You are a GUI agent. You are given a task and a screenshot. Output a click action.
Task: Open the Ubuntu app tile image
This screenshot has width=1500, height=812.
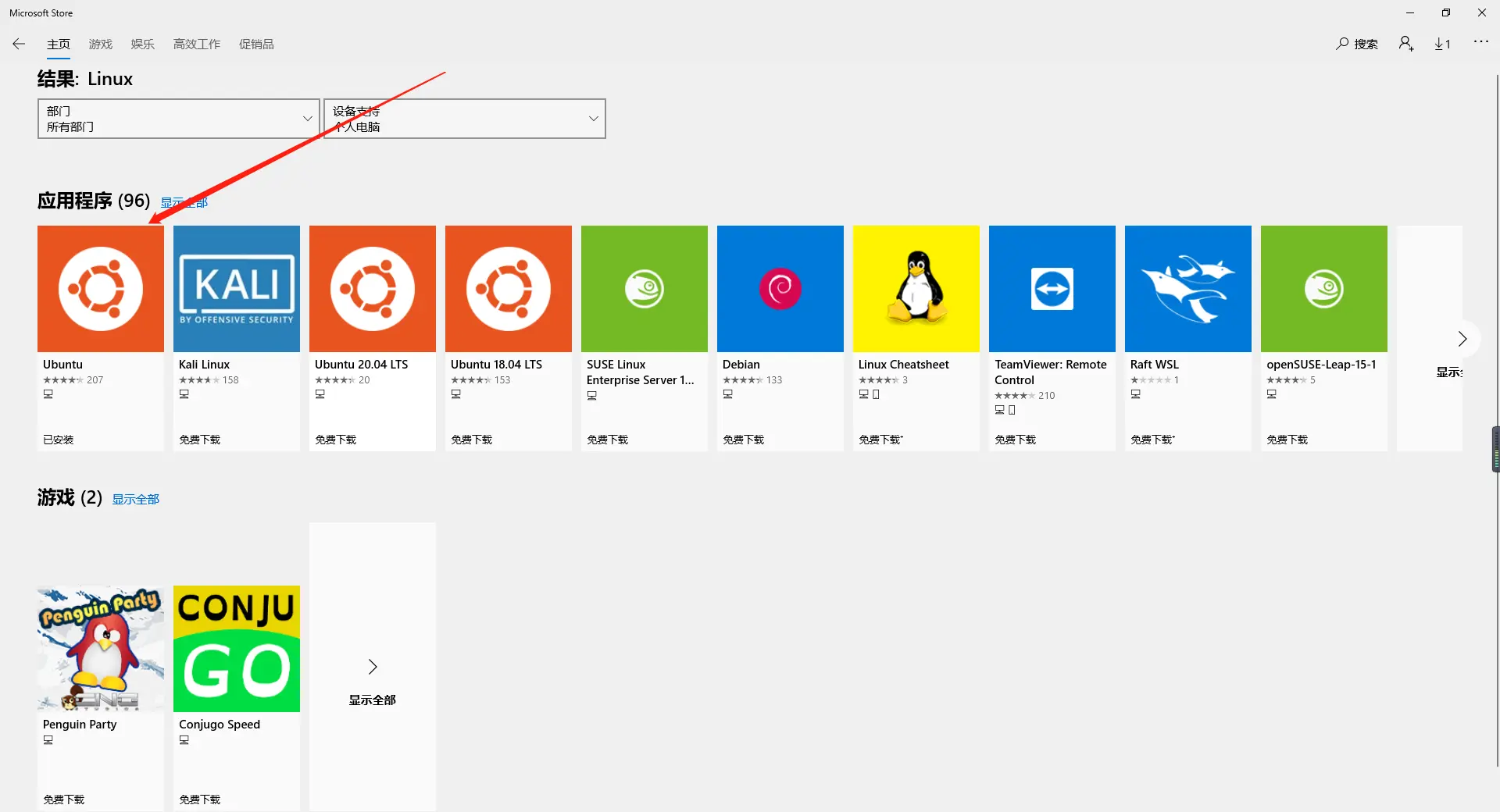[x=101, y=289]
